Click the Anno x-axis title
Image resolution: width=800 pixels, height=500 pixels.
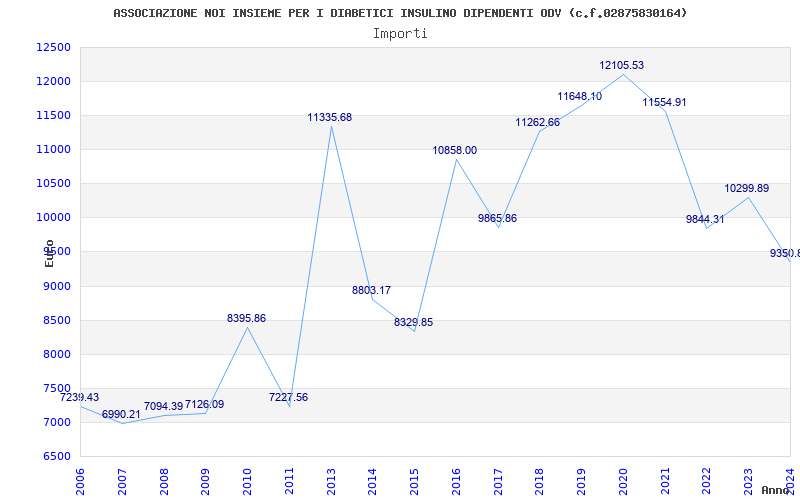pos(776,490)
